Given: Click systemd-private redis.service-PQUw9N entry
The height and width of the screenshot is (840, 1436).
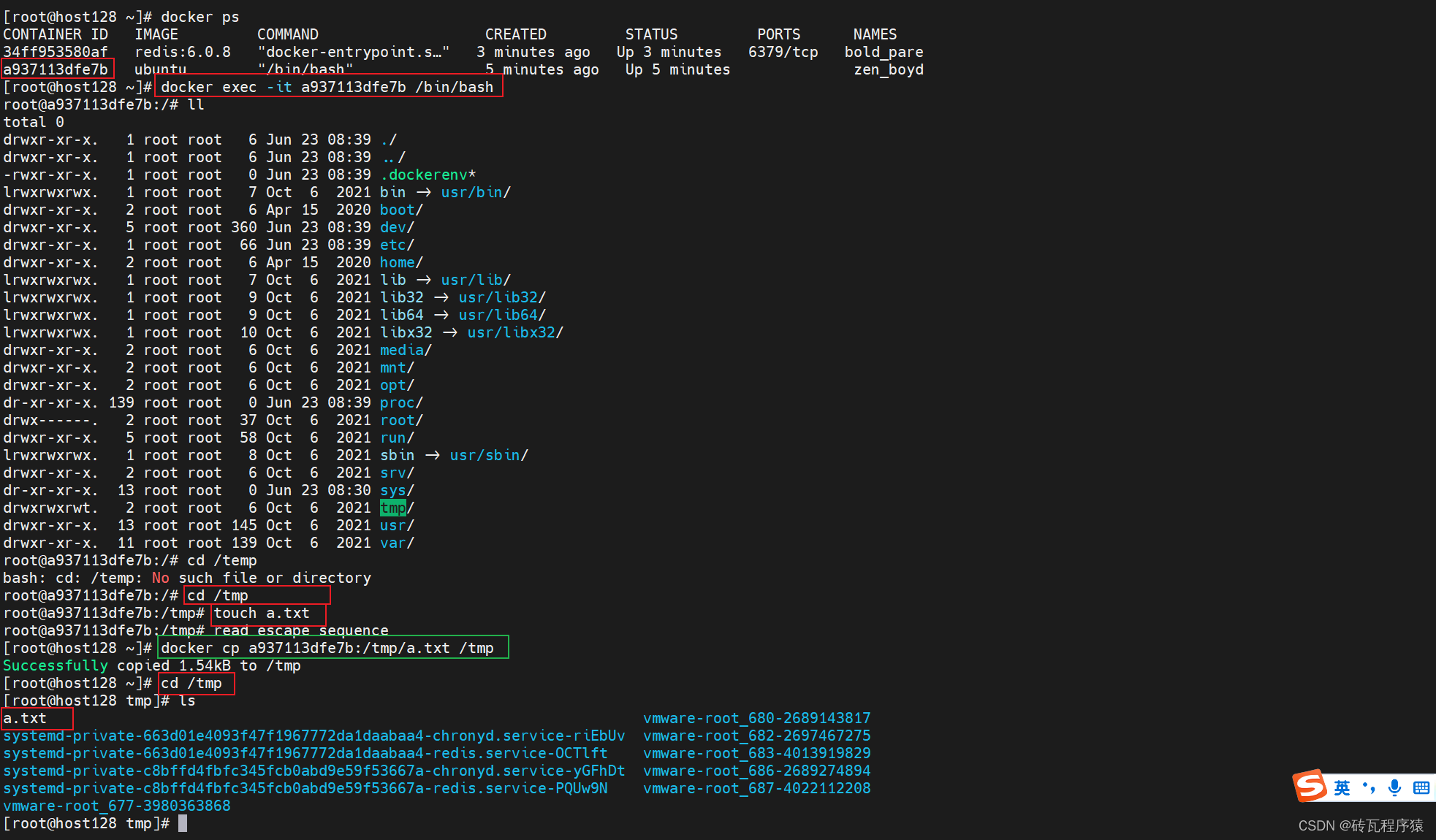Looking at the screenshot, I should pos(305,788).
